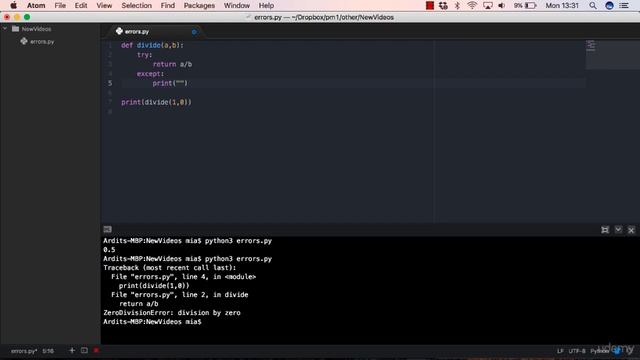Image resolution: width=640 pixels, height=360 pixels.
Task: Open the Apple menu
Action: (13, 5)
